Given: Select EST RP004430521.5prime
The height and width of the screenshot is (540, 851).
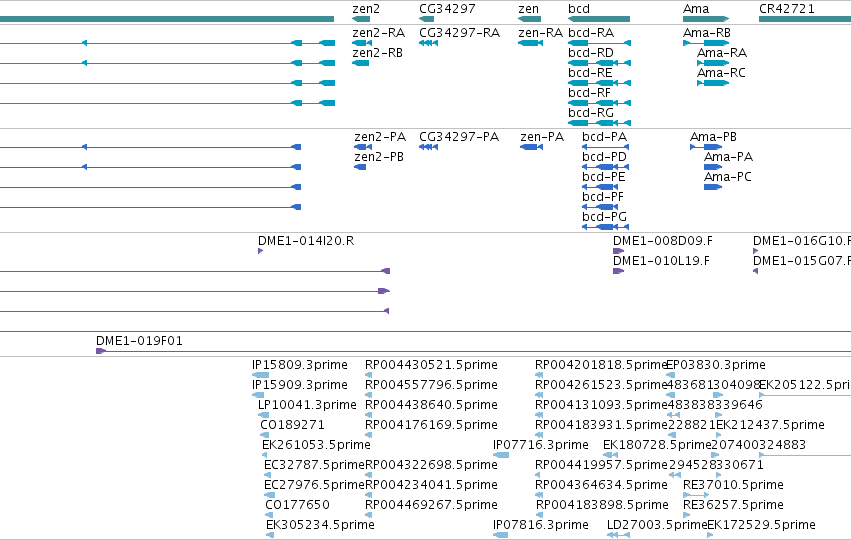Looking at the screenshot, I should (369, 375).
